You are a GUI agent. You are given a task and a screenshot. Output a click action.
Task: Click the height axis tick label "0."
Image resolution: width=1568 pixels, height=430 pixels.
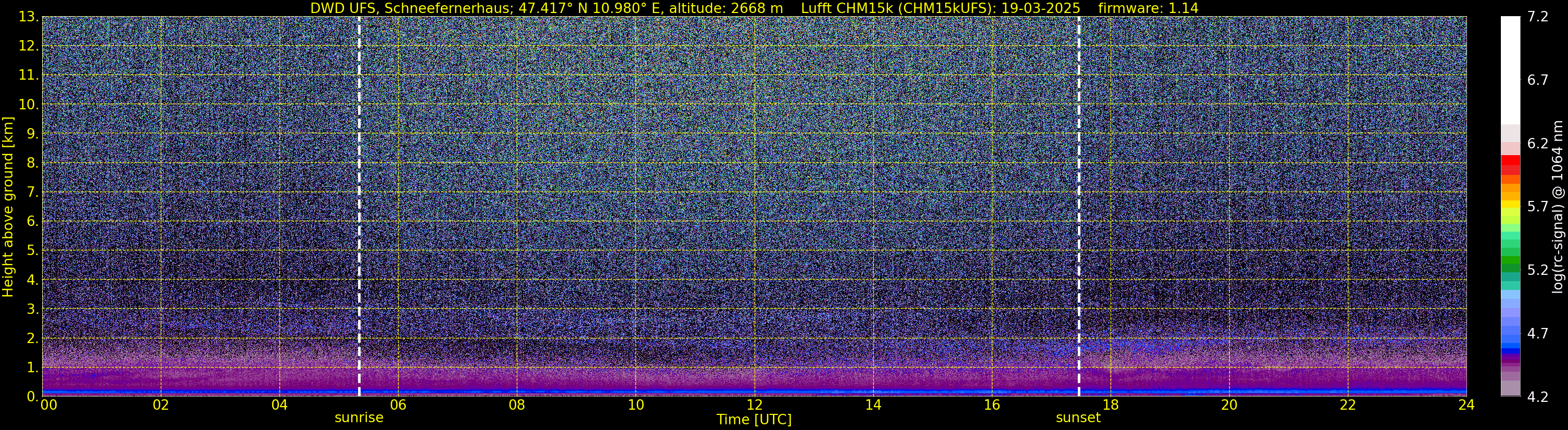(x=33, y=397)
